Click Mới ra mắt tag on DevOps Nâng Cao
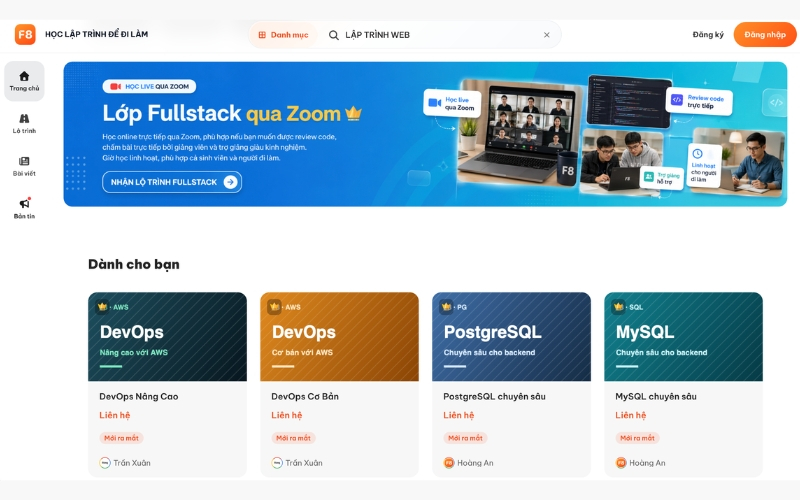 click(121, 438)
